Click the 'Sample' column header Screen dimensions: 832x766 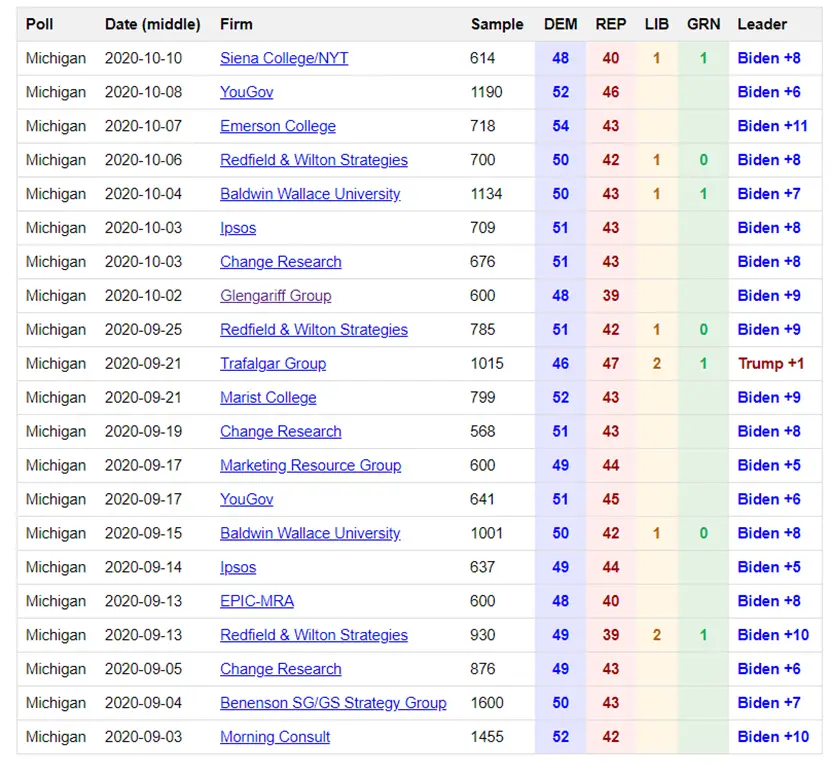tap(497, 24)
